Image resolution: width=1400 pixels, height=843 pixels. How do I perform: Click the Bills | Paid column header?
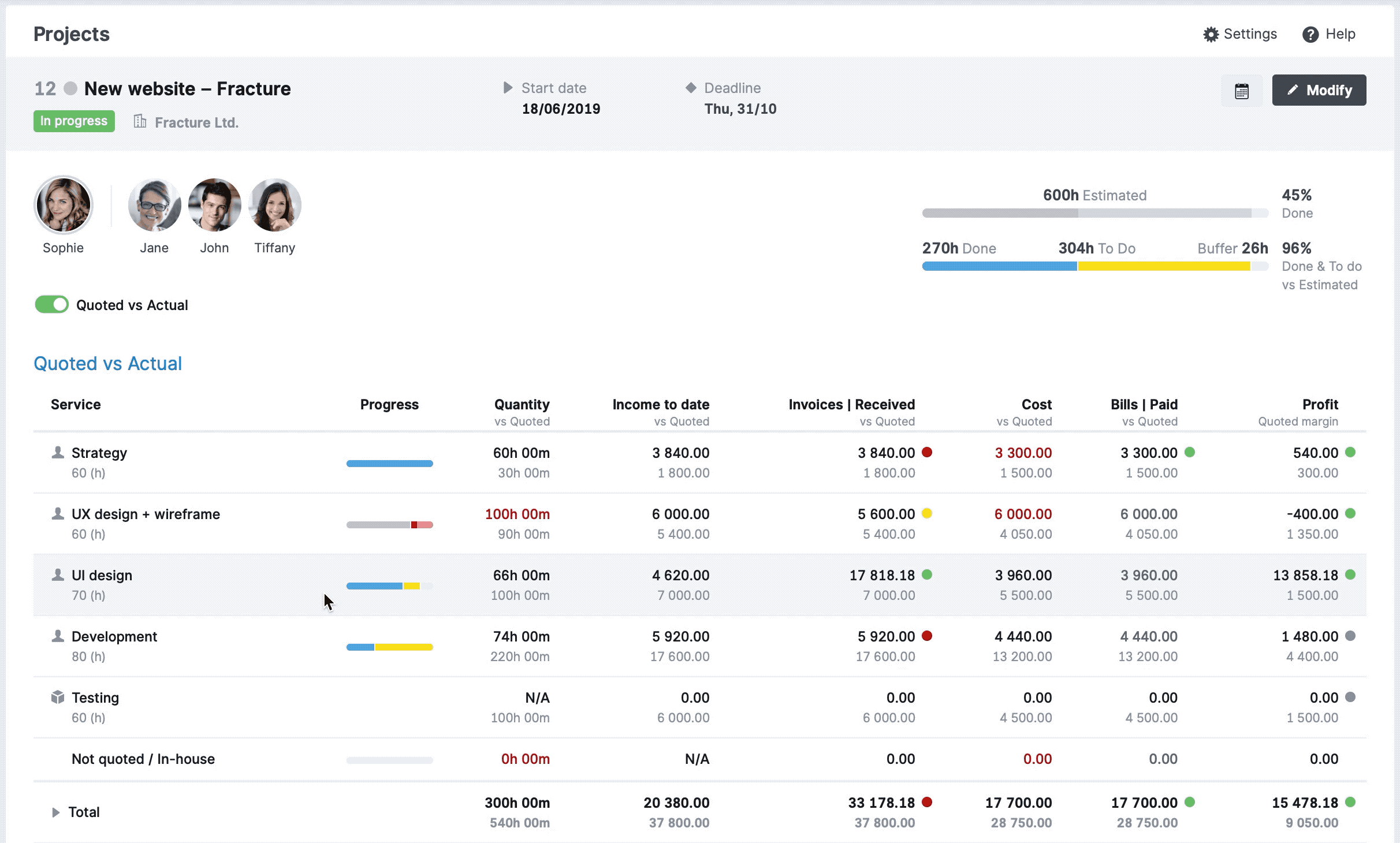pyautogui.click(x=1144, y=404)
